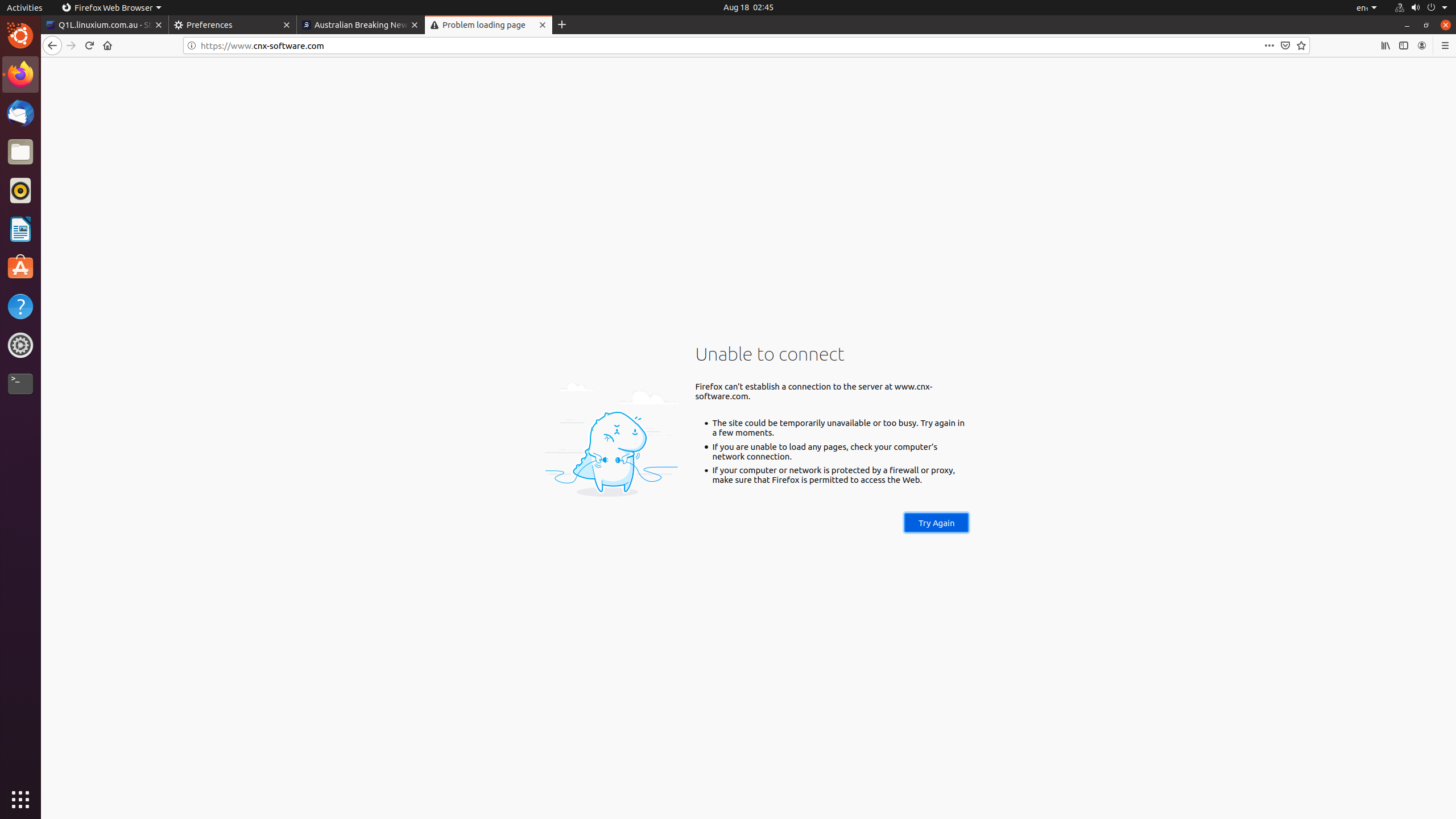Expand Firefox Web Browser app menu
1456x819 pixels.
tap(111, 7)
